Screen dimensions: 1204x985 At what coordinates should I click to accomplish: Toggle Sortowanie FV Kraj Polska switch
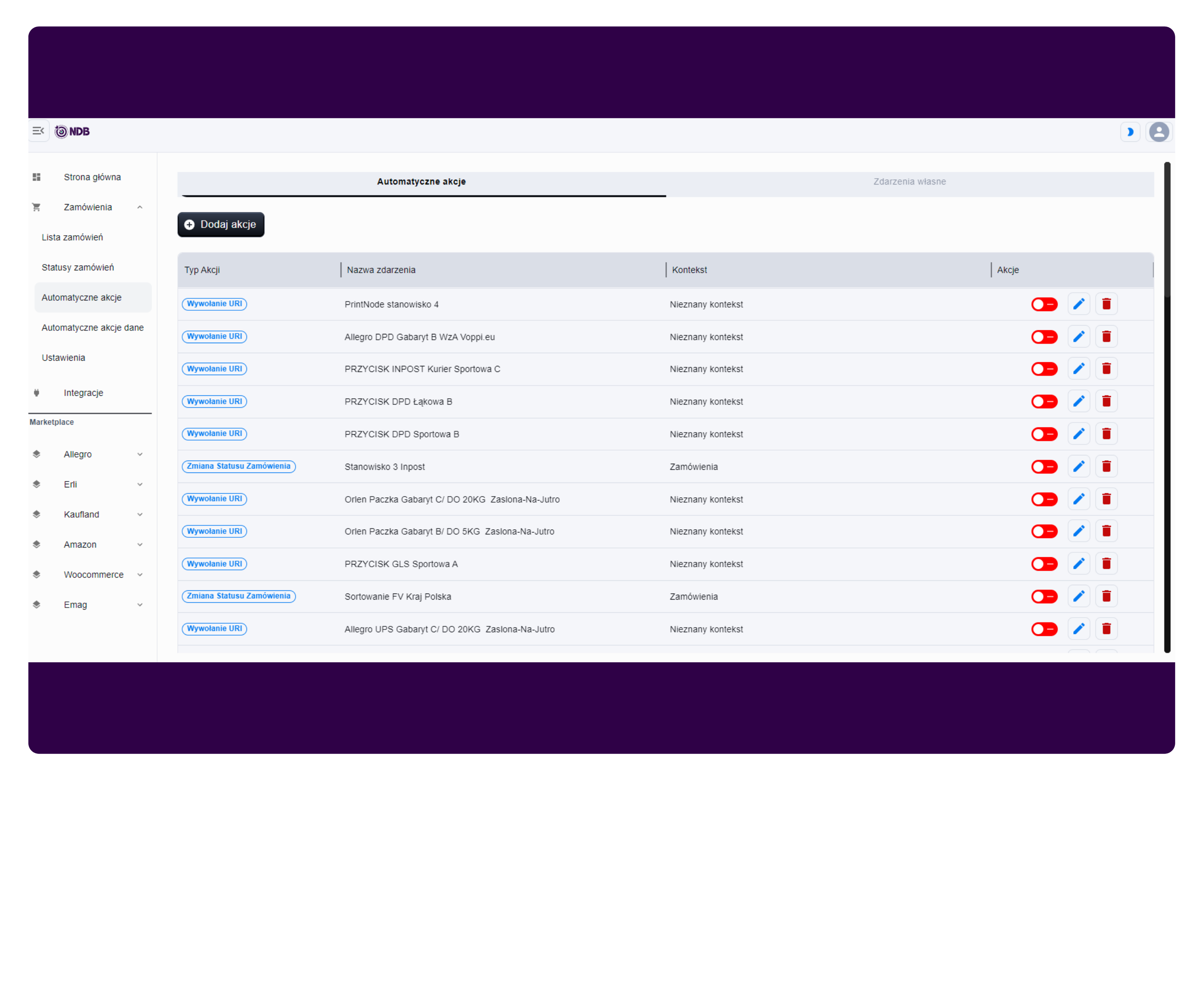1044,596
